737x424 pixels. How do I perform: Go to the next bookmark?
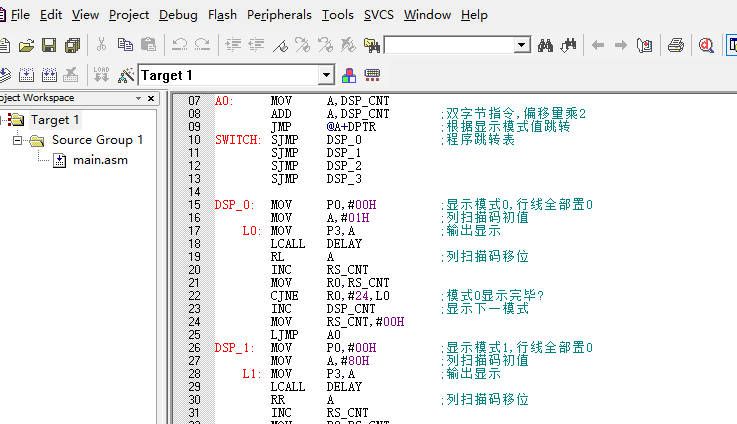coord(302,45)
